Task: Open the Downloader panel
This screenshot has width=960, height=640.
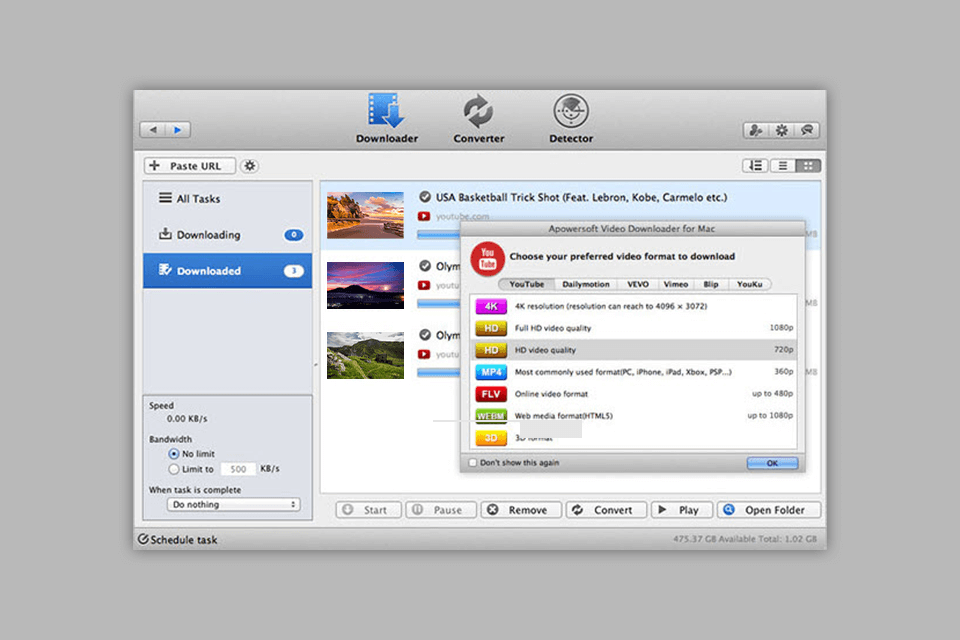Action: 386,115
